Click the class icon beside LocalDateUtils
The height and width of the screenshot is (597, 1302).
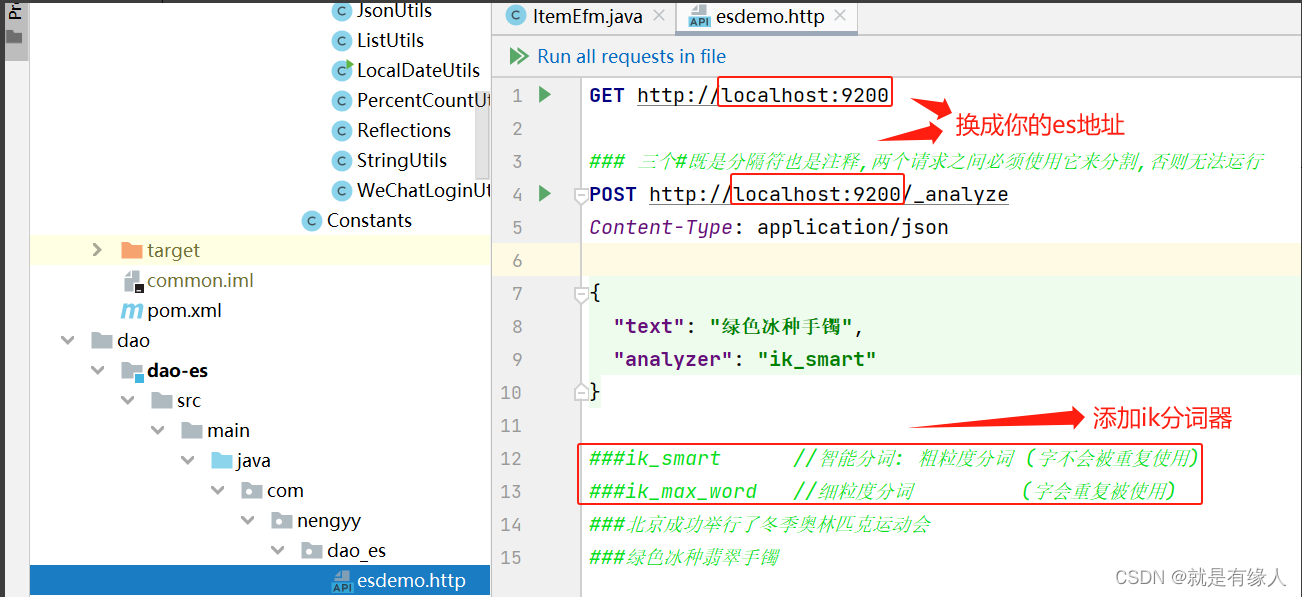tap(342, 71)
